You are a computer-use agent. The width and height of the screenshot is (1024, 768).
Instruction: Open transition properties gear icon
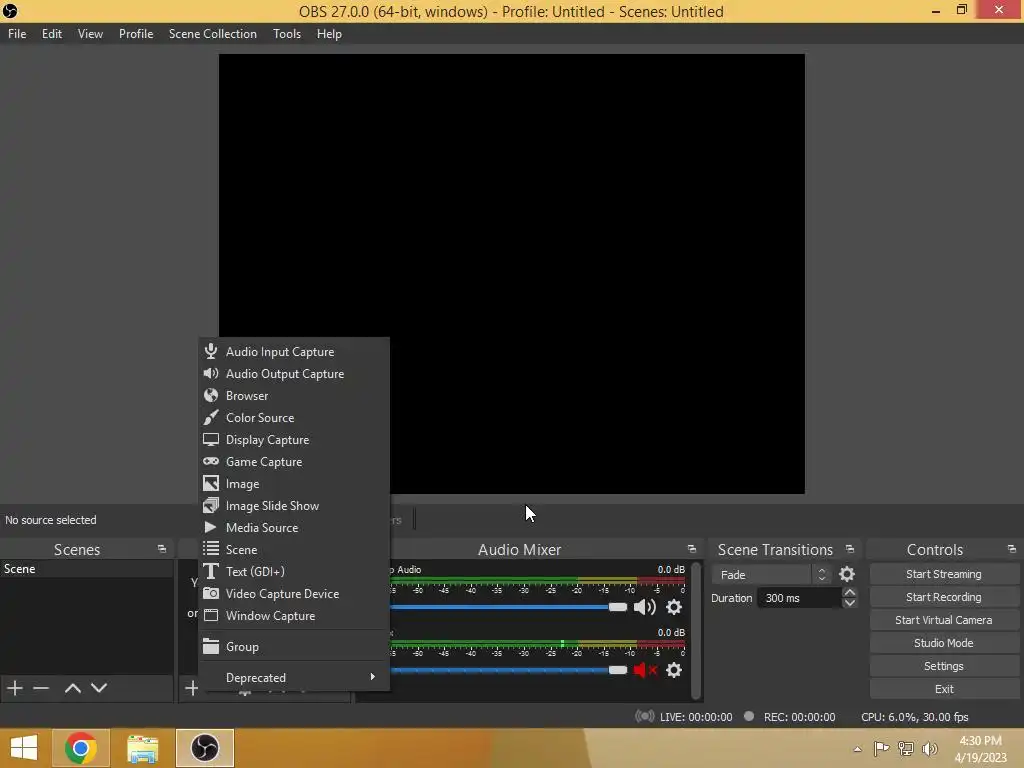click(x=847, y=574)
